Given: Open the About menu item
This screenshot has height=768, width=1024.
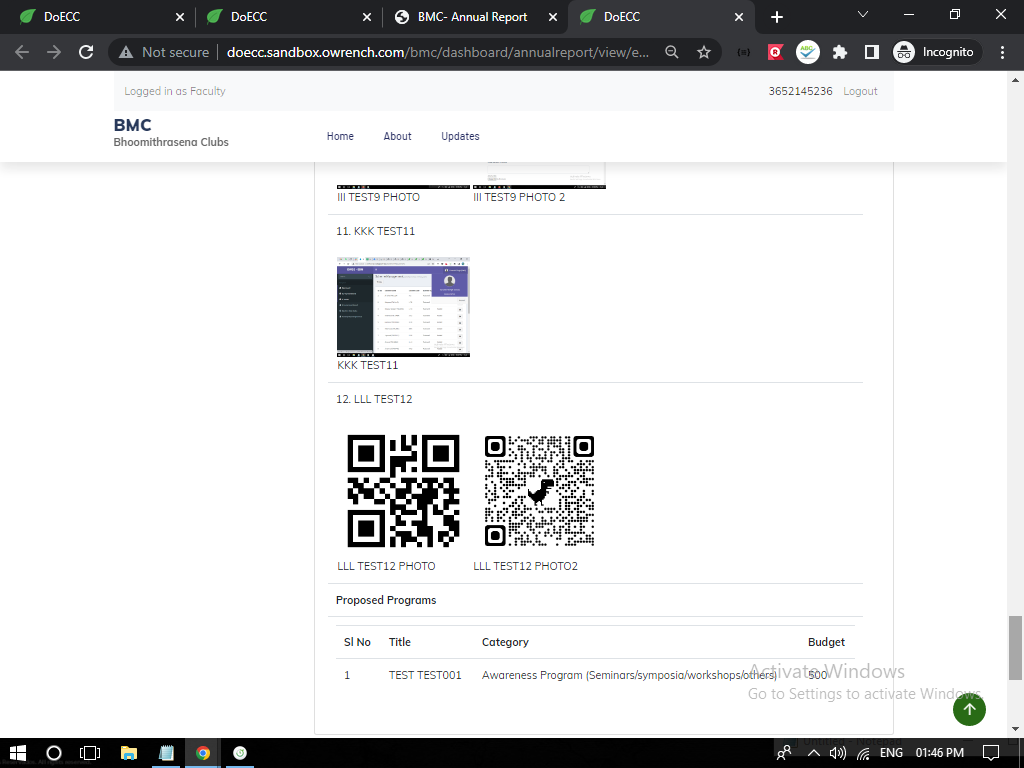Looking at the screenshot, I should [397, 136].
